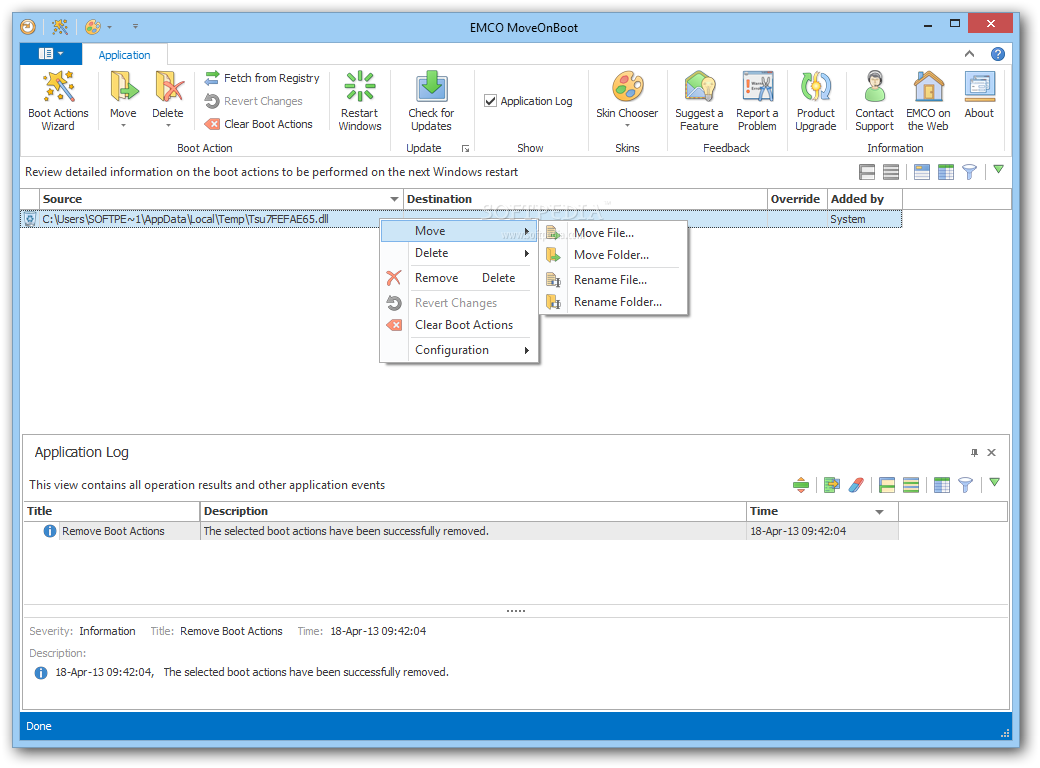
Task: Click the red X Remove icon in context menu
Action: [394, 278]
